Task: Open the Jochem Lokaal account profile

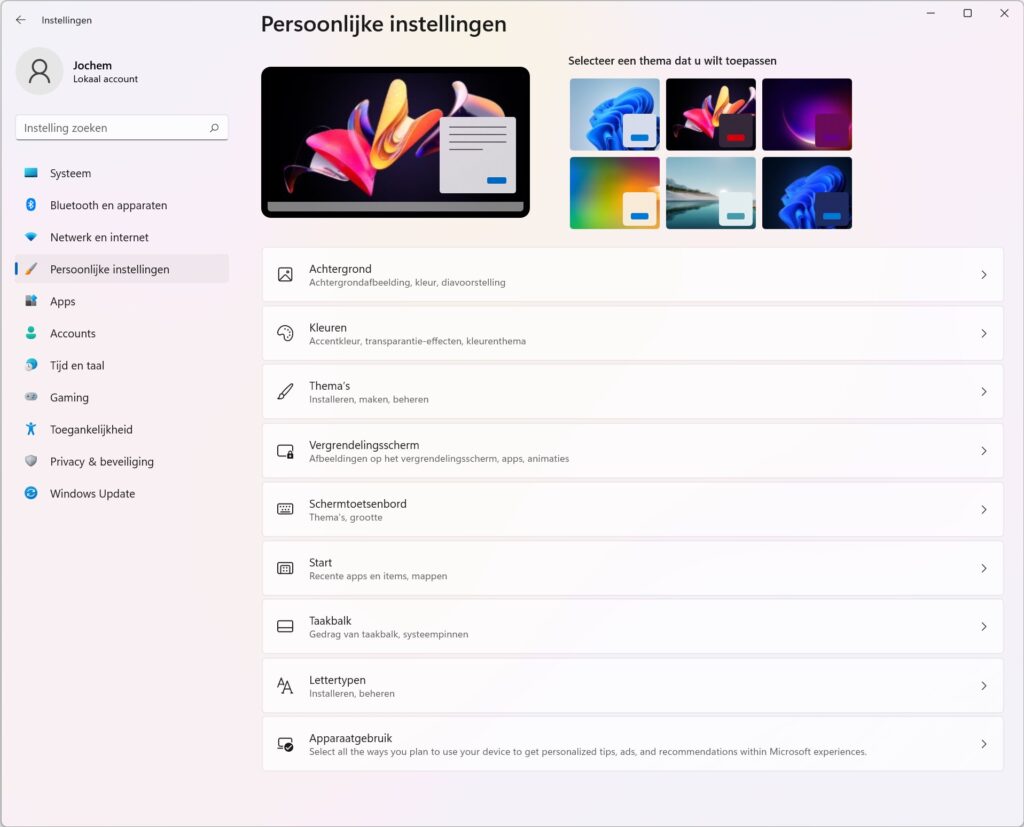Action: point(78,71)
